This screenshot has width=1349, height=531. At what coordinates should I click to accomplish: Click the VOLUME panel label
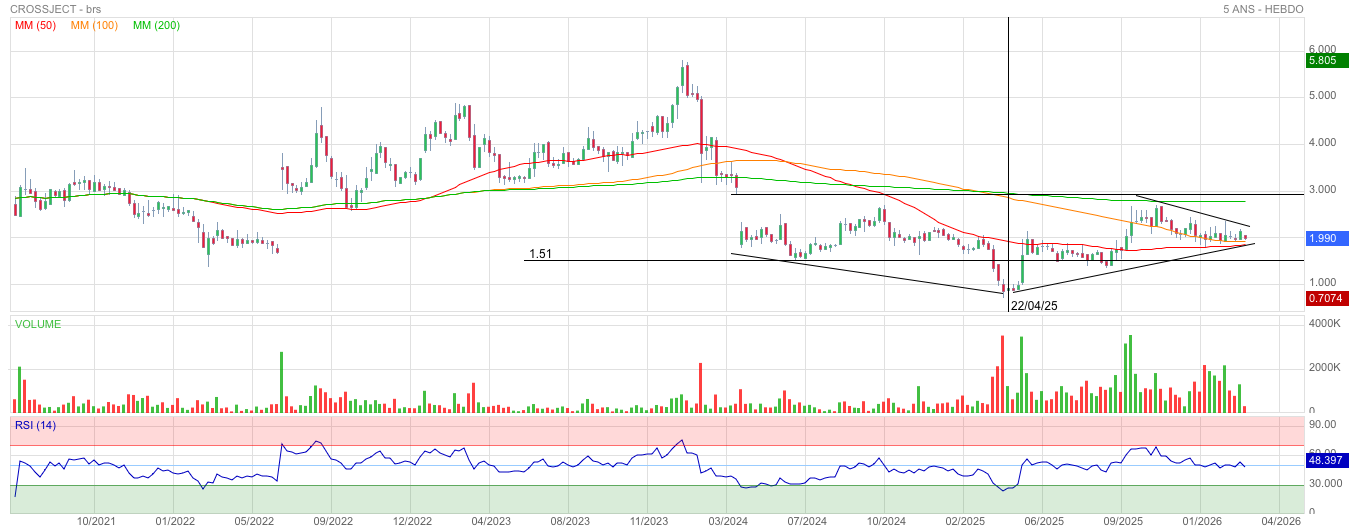(37, 324)
